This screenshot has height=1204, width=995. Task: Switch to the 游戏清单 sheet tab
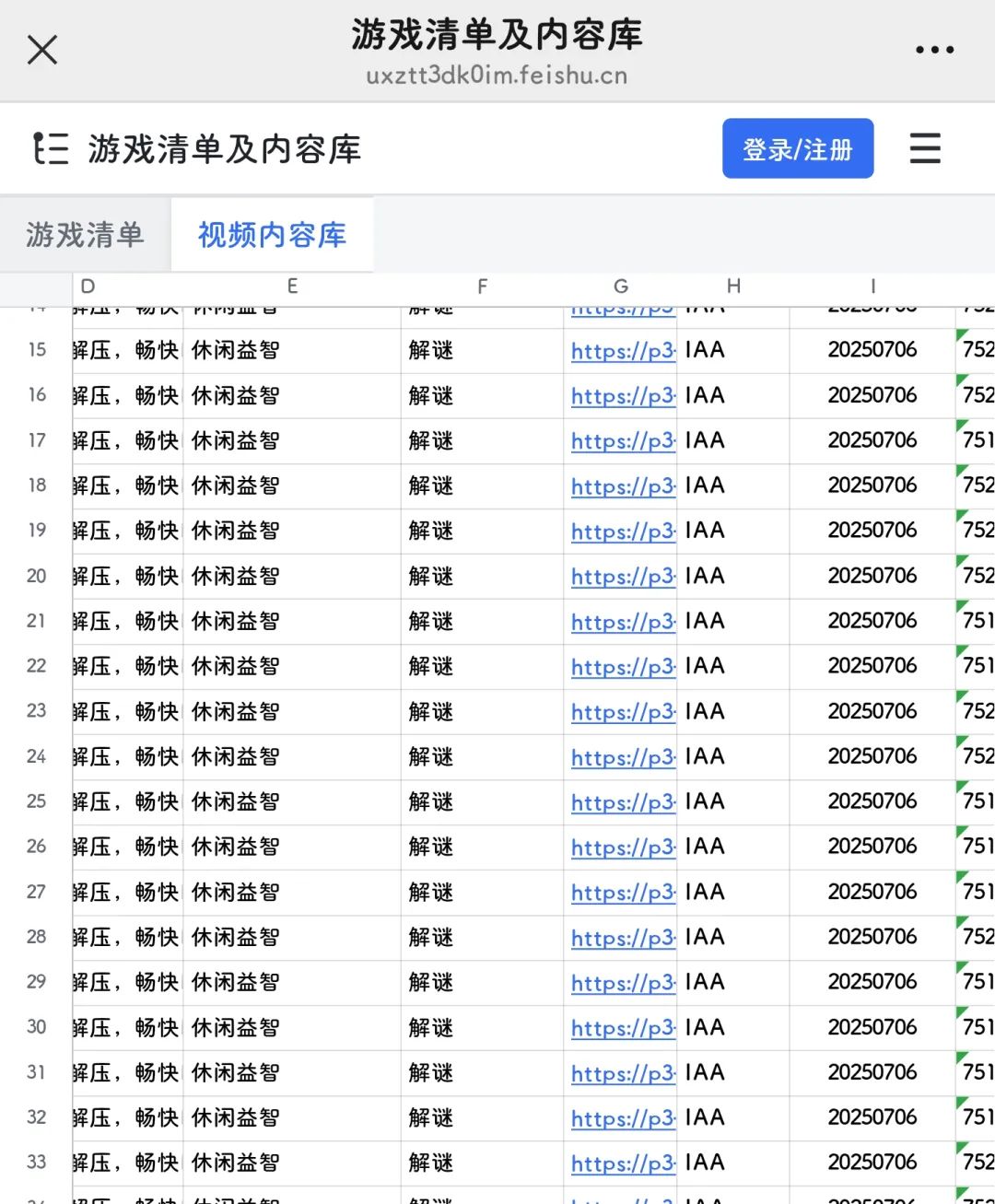tap(85, 235)
